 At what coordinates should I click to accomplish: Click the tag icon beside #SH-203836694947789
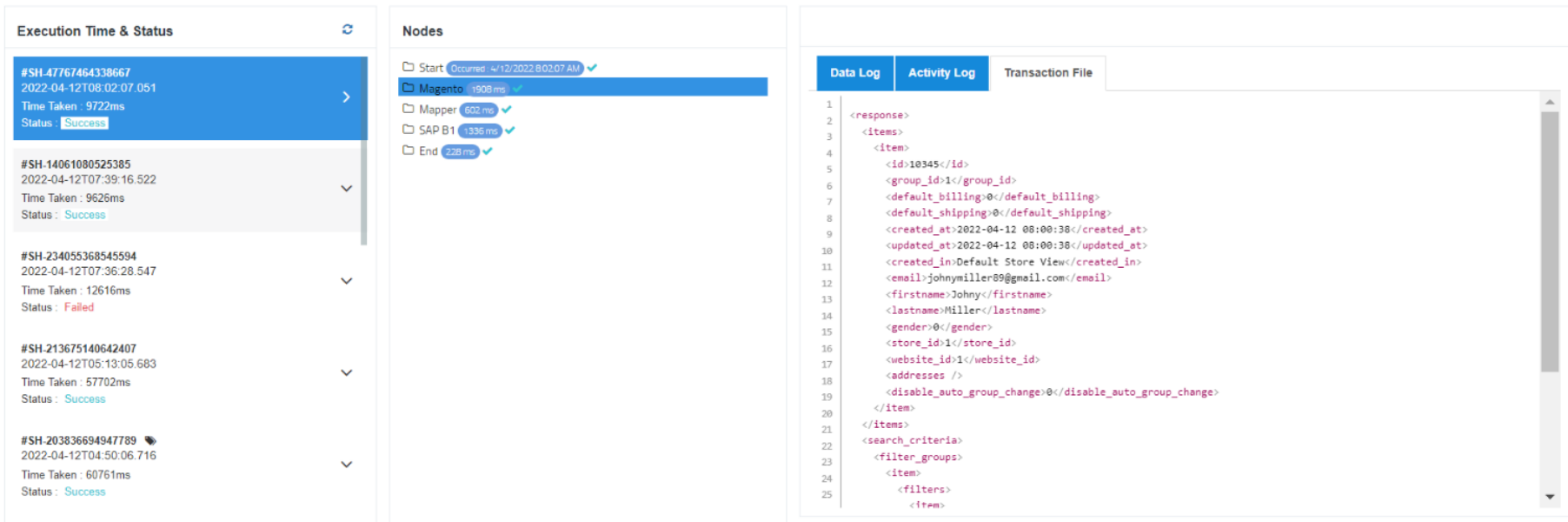point(150,440)
